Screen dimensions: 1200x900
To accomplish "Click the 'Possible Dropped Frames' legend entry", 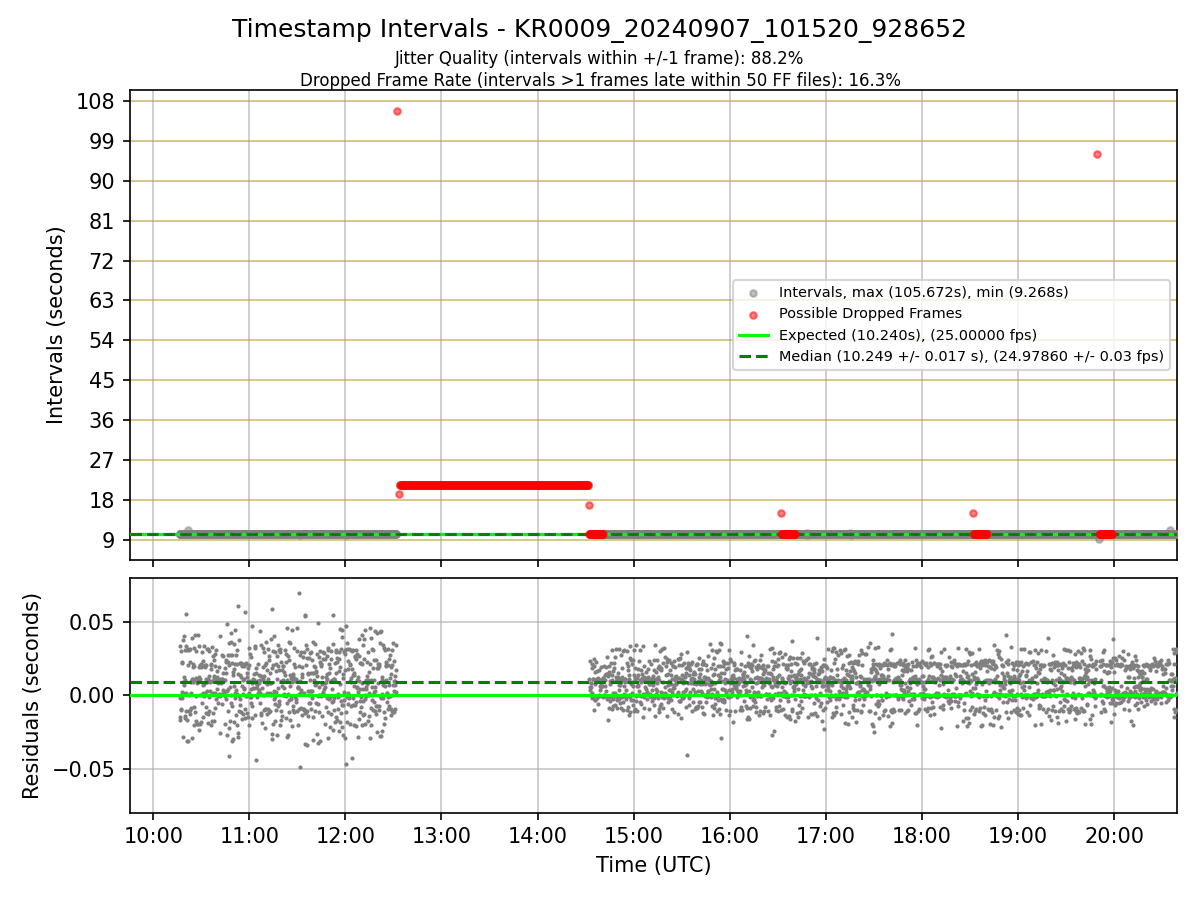I will [x=870, y=313].
